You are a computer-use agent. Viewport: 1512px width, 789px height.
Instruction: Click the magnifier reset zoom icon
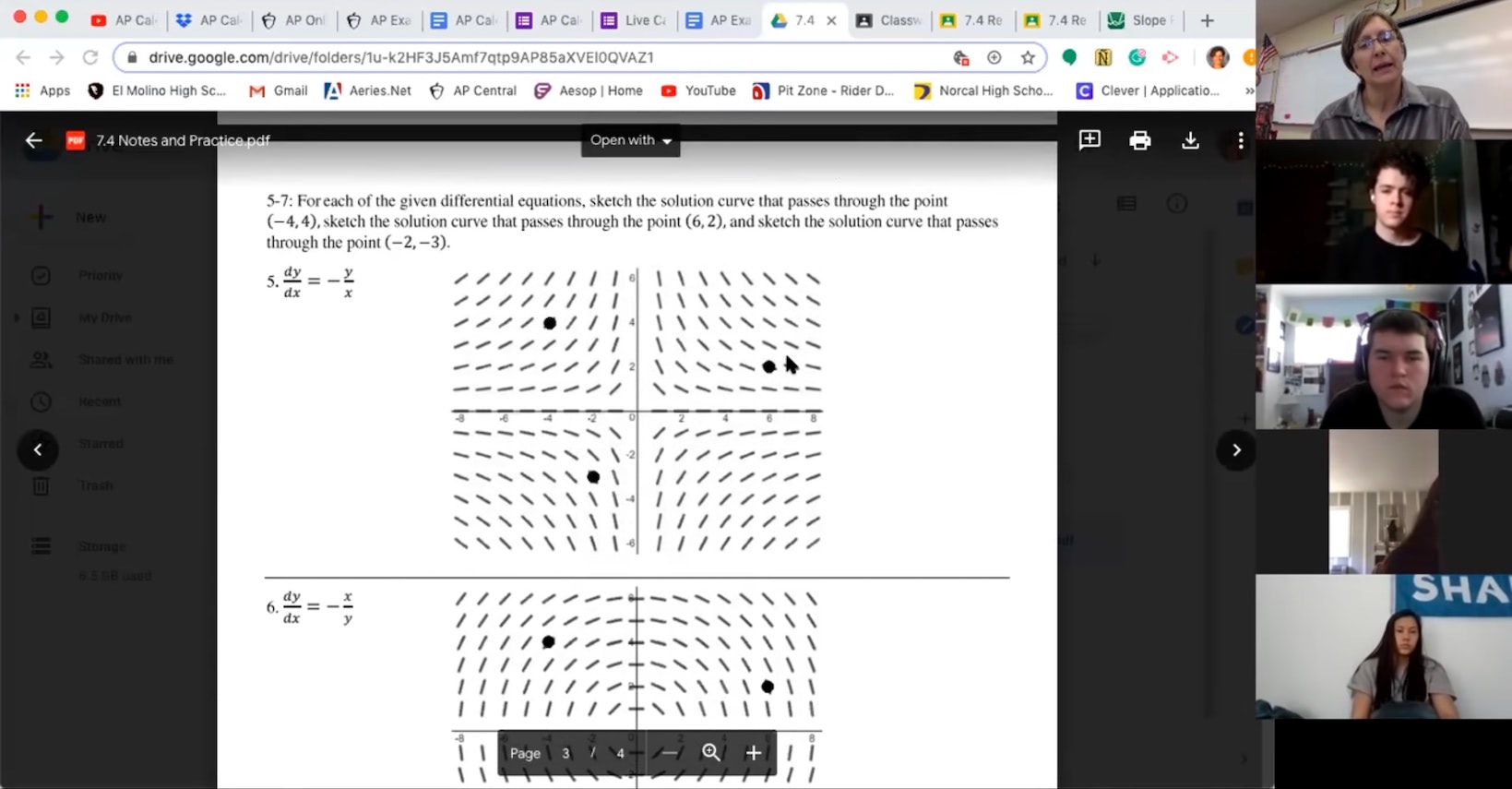[x=711, y=753]
